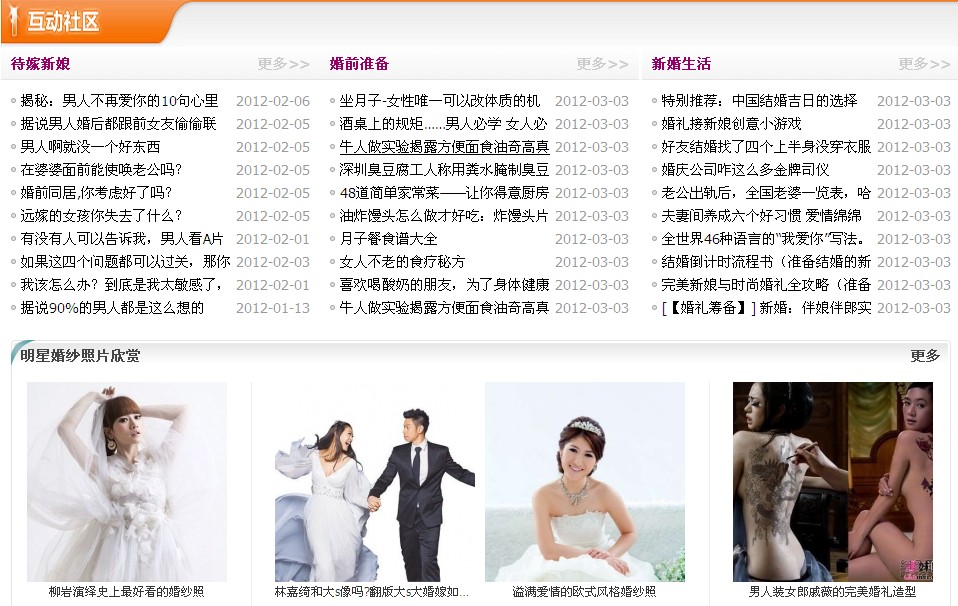The image size is (958, 606).
Task: Click 更多>> beside 待嫁新娘
Action: click(x=283, y=64)
